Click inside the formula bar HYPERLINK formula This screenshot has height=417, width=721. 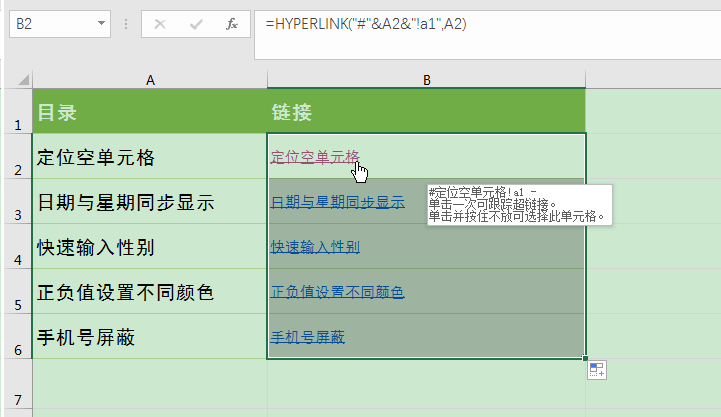click(x=366, y=24)
